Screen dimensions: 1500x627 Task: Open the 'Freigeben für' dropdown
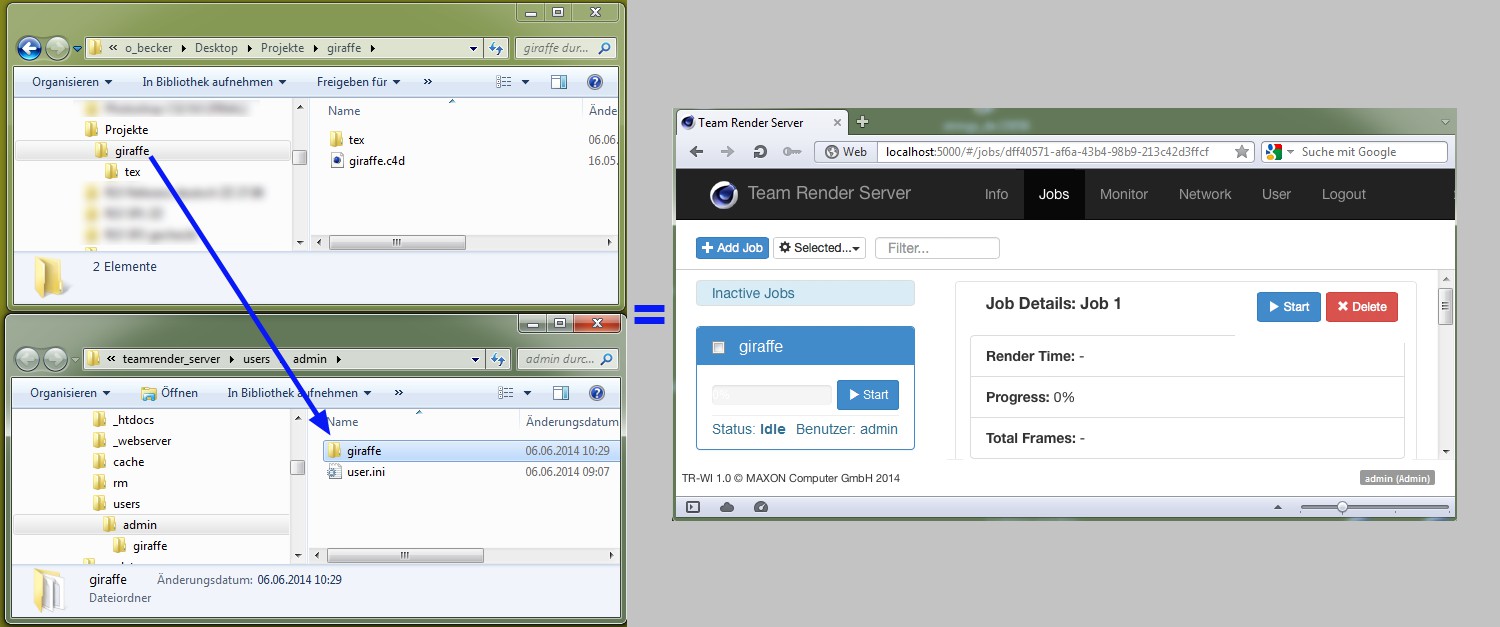pyautogui.click(x=359, y=82)
